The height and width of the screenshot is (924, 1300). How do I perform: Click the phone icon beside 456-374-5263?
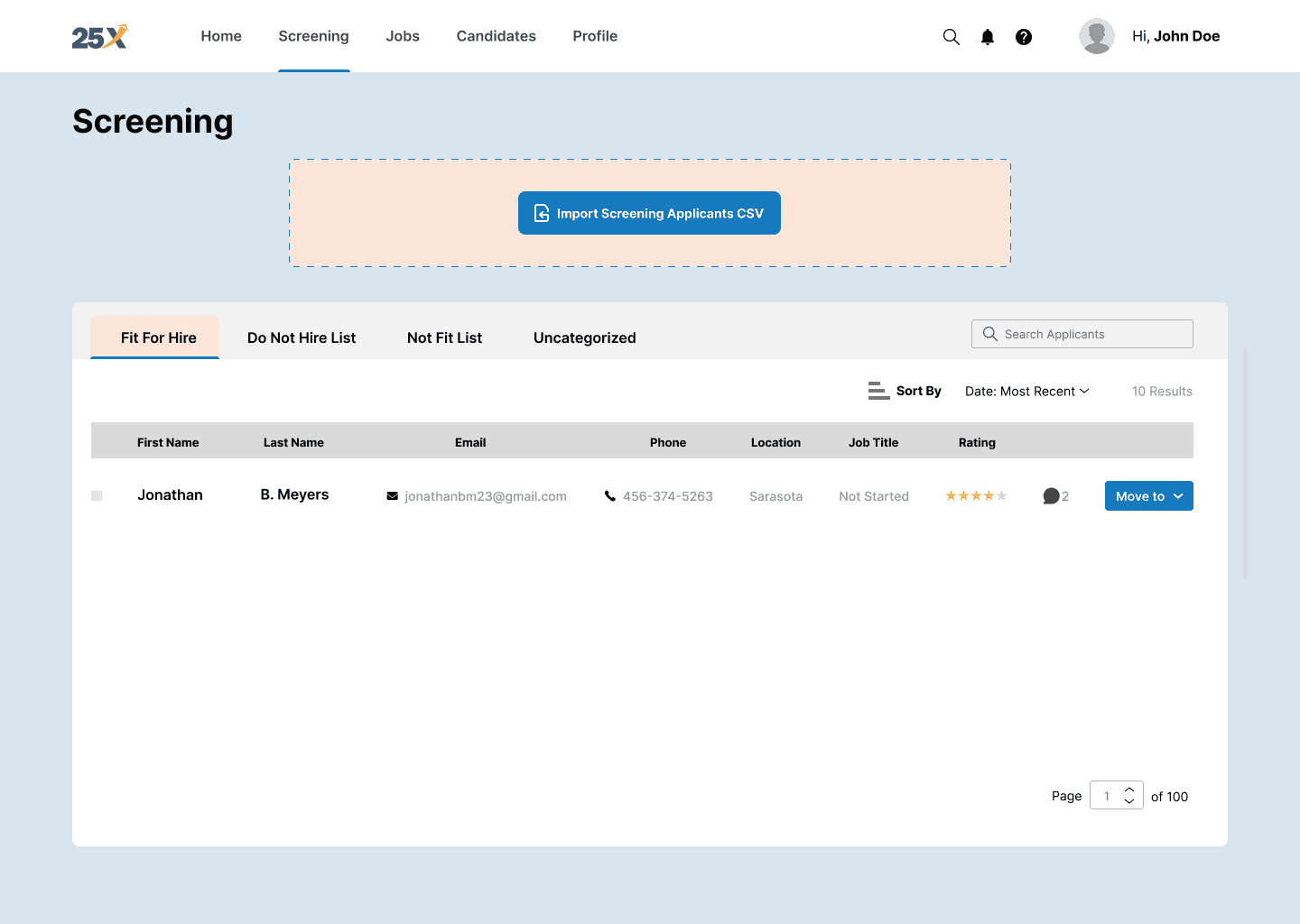[x=609, y=495]
